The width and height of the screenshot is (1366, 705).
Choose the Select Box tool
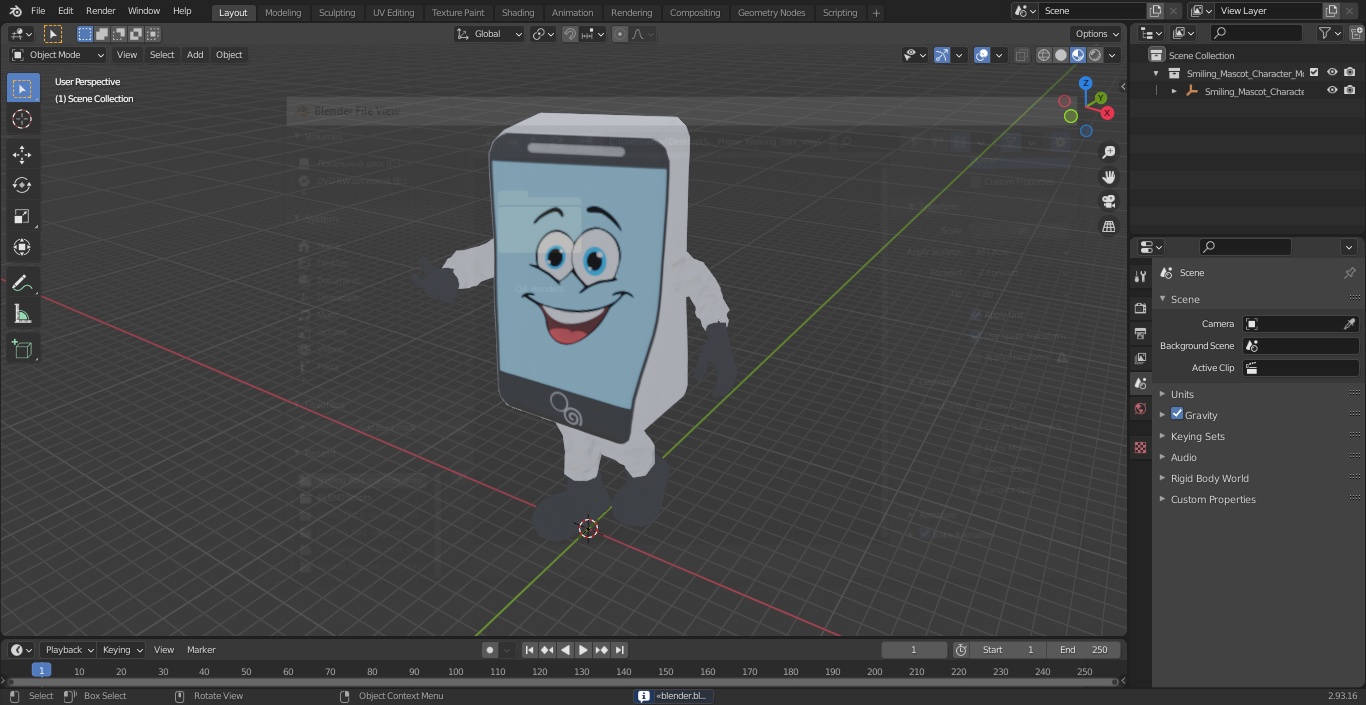22,88
